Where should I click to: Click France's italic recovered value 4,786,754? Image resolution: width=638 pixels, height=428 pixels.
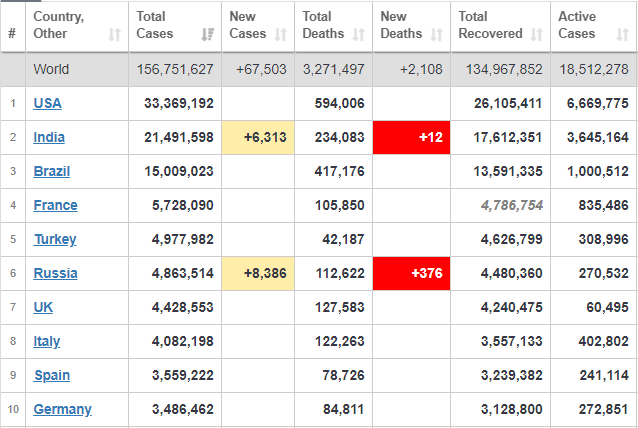(x=512, y=205)
